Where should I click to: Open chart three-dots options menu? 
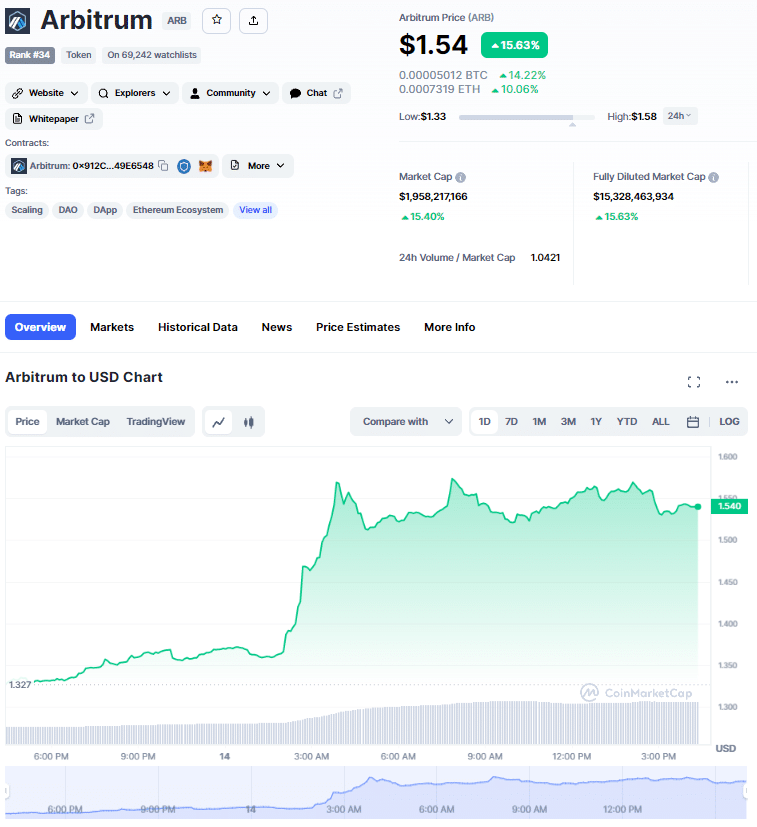click(x=732, y=381)
